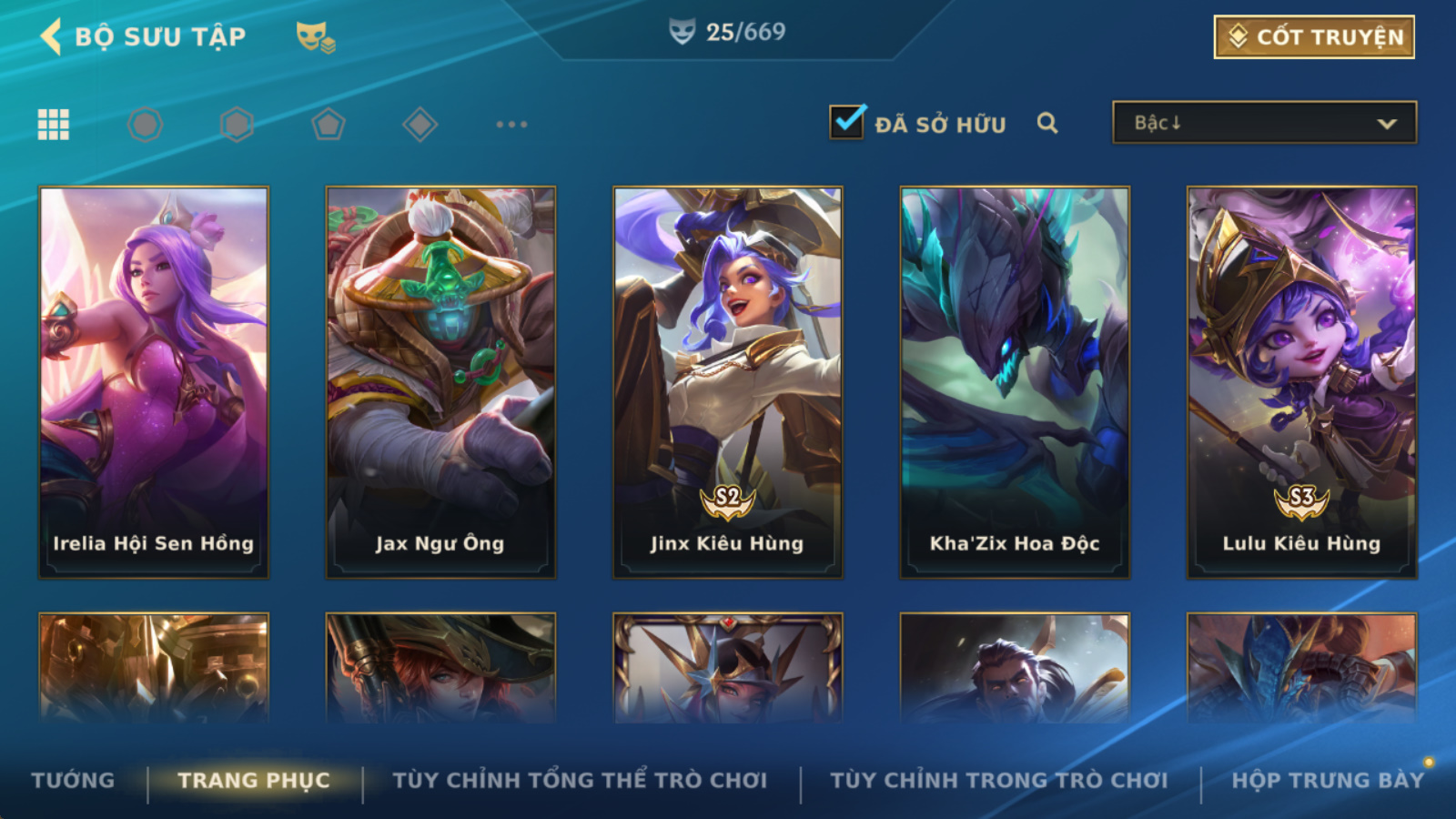Go back using the arrow beside Bộ Sưu Tập
This screenshot has width=1456, height=819.
coord(51,37)
